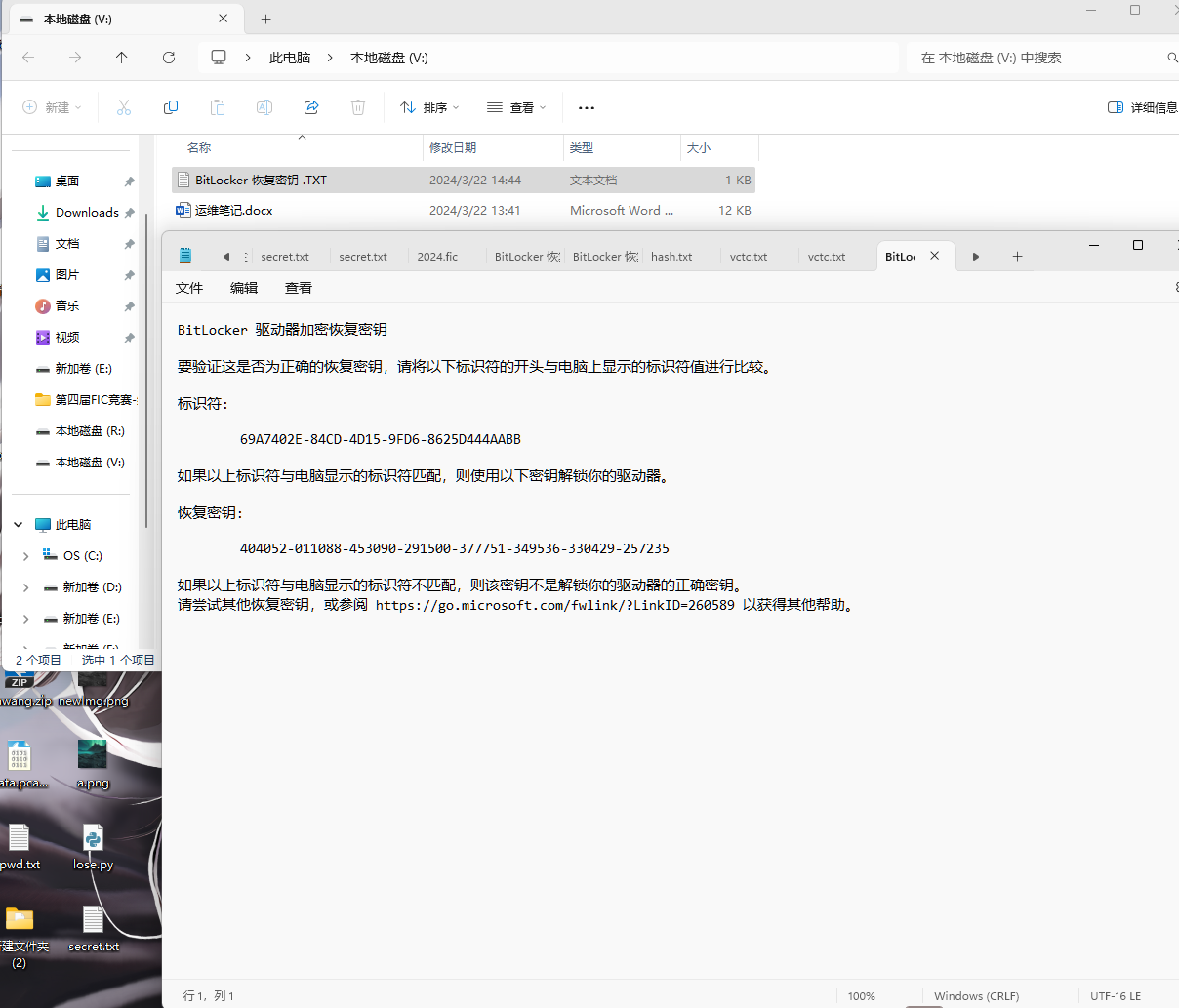Screen dimensions: 1179x1008
Task: Add a new File Explorer tab
Action: coord(266,19)
